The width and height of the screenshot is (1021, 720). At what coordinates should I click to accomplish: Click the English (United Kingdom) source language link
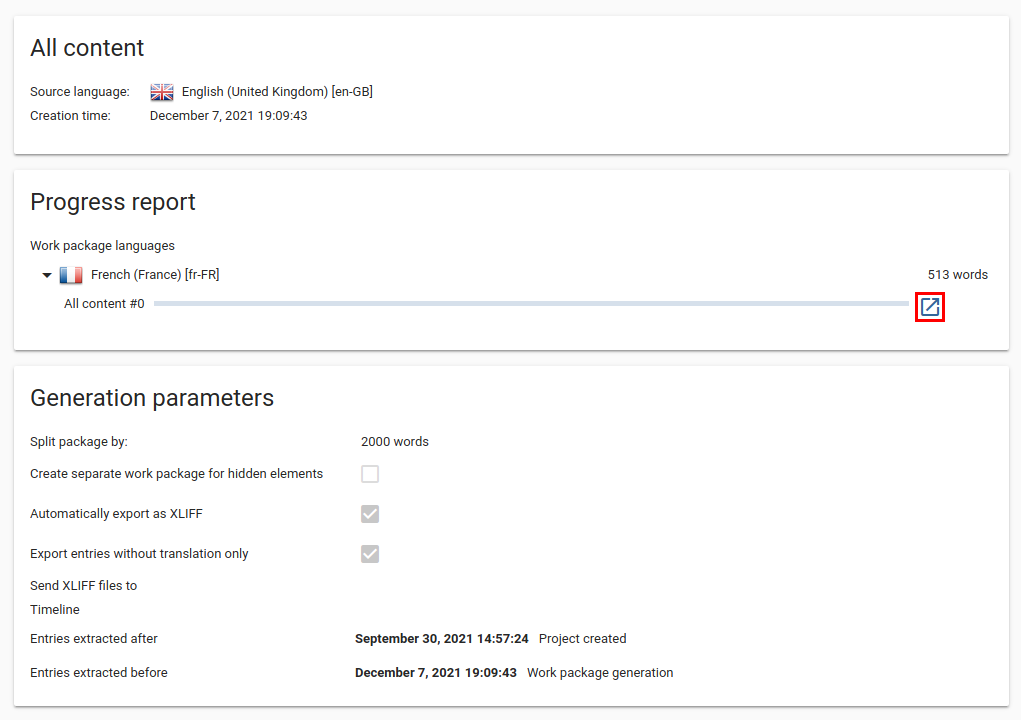[x=276, y=91]
